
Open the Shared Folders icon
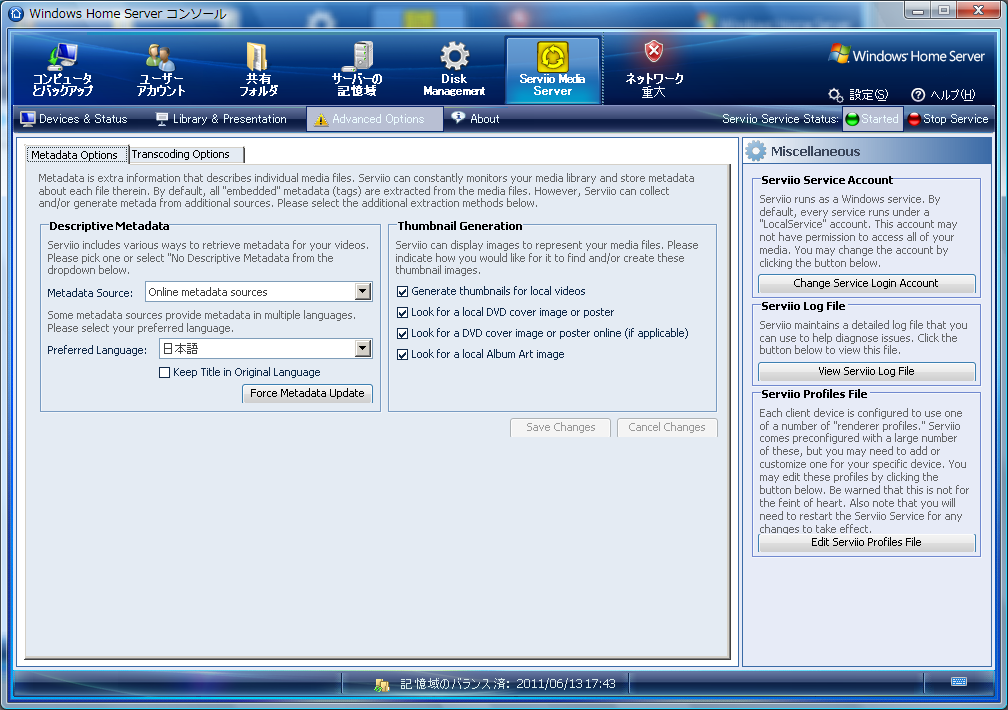click(258, 58)
